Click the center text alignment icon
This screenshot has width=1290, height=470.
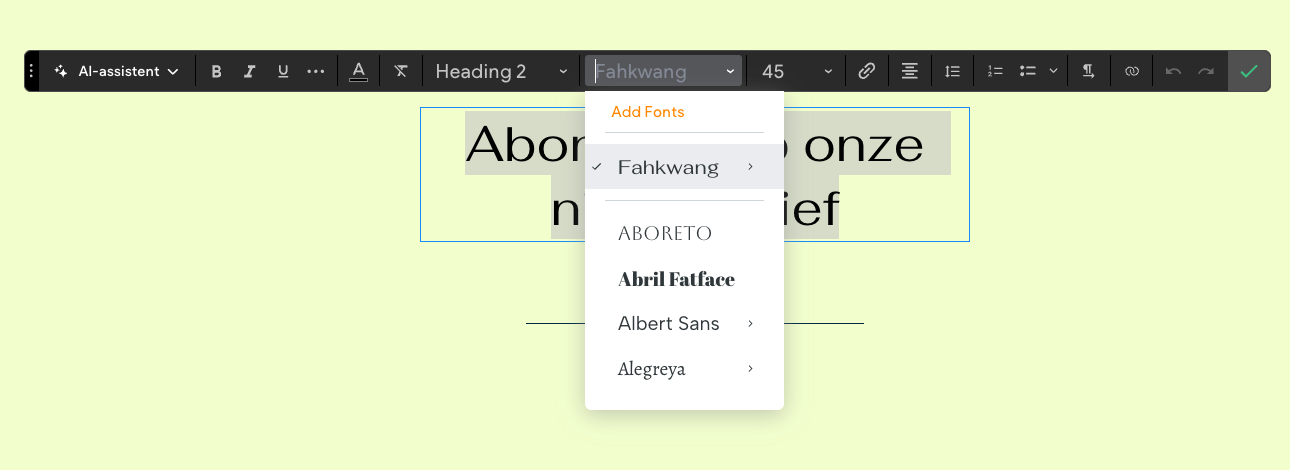tap(909, 71)
